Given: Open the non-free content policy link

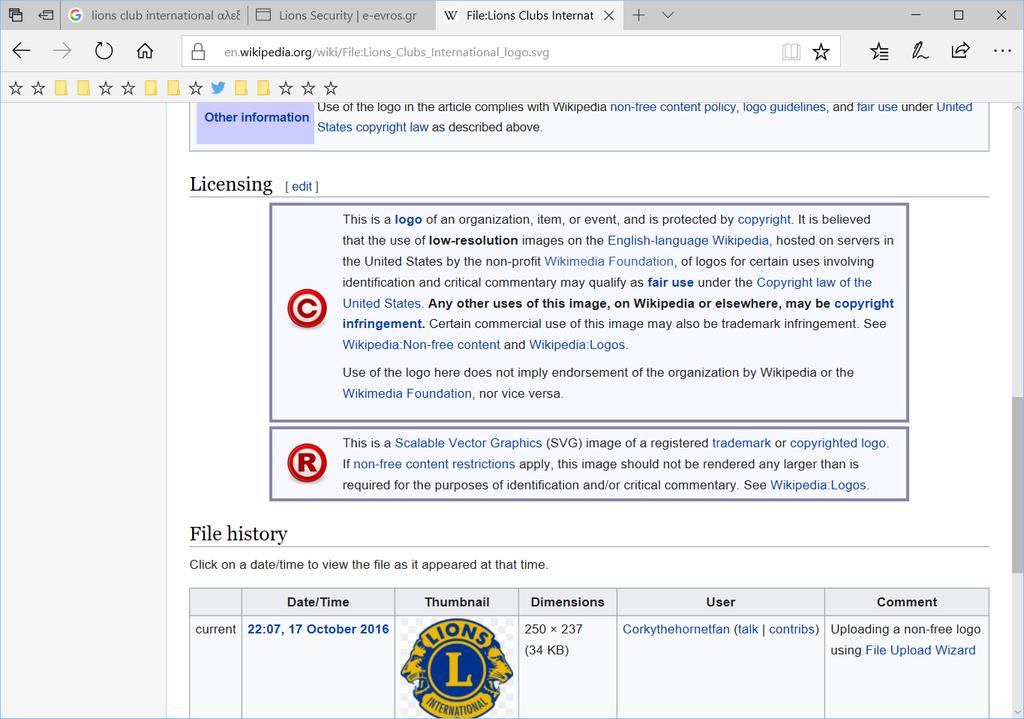Looking at the screenshot, I should (673, 107).
